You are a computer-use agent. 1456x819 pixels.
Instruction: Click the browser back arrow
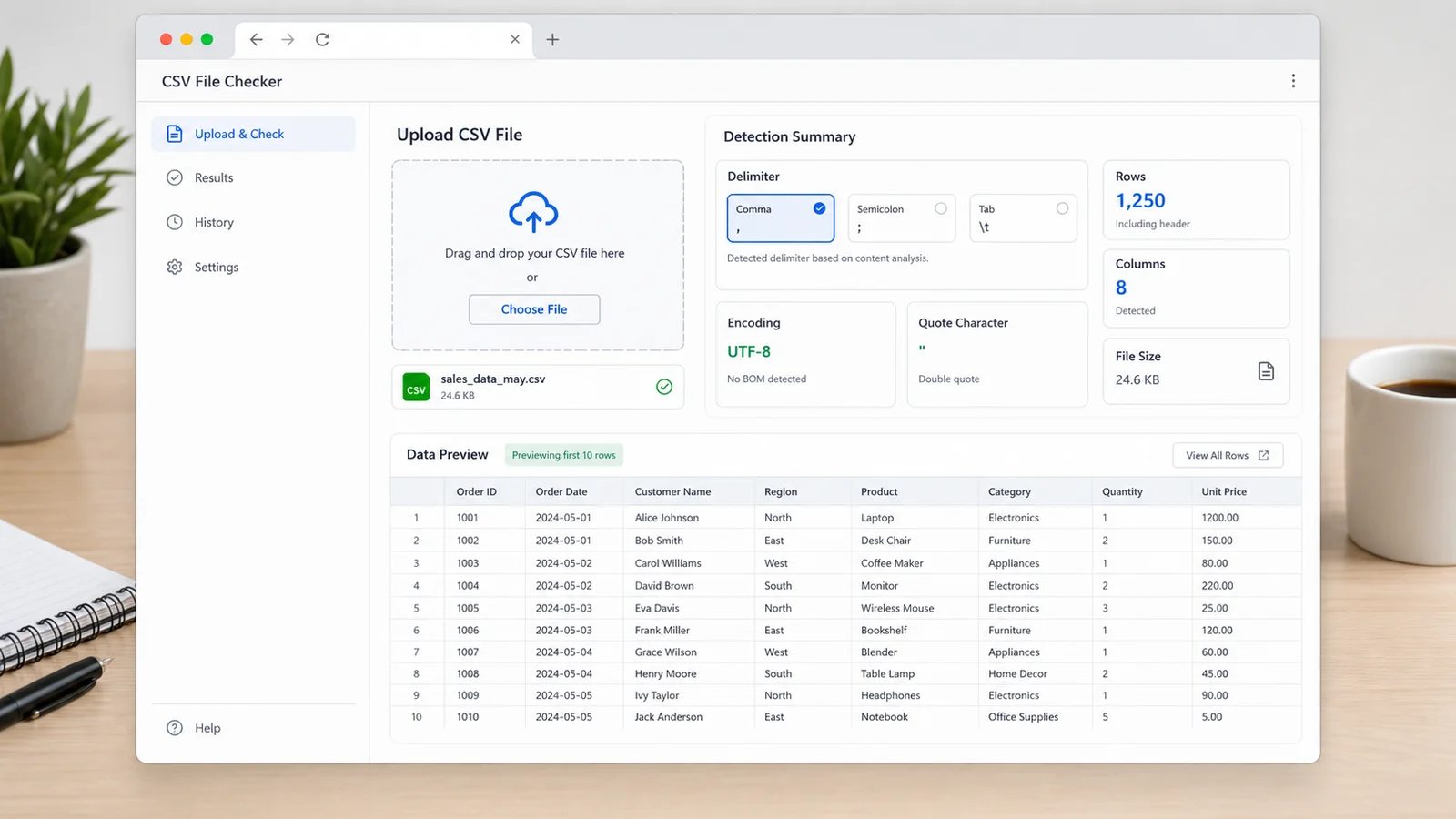256,39
